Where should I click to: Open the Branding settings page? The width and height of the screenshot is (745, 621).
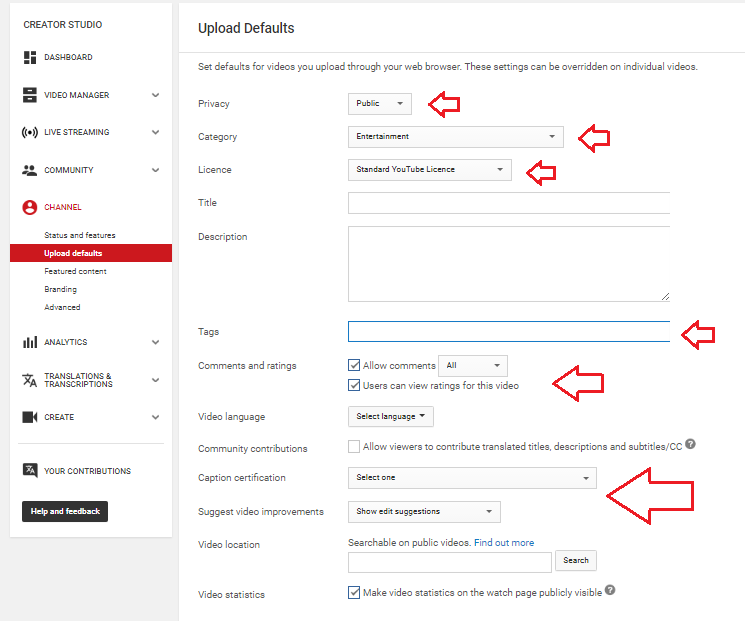pos(60,289)
